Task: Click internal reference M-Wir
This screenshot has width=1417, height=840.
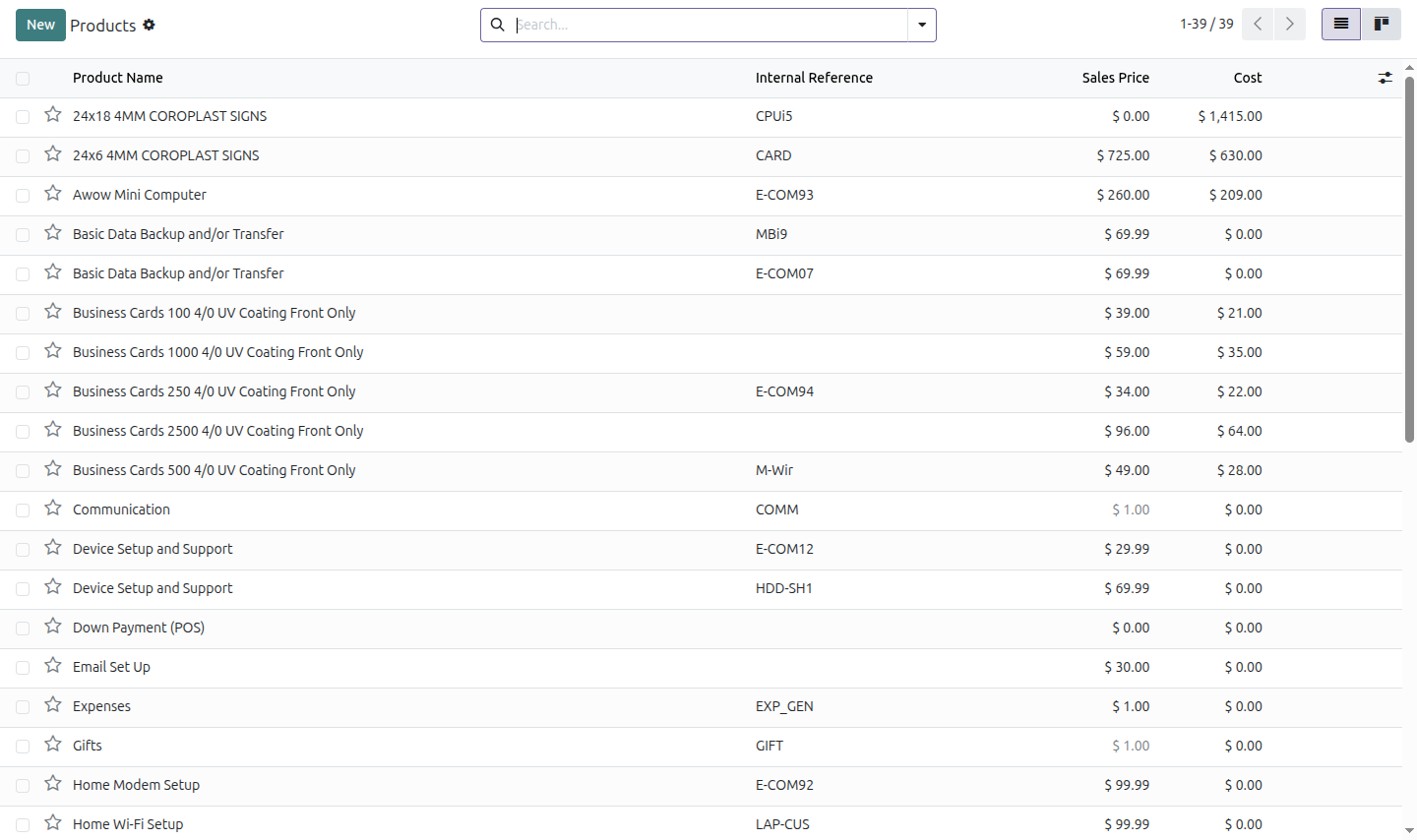Action: tap(774, 470)
